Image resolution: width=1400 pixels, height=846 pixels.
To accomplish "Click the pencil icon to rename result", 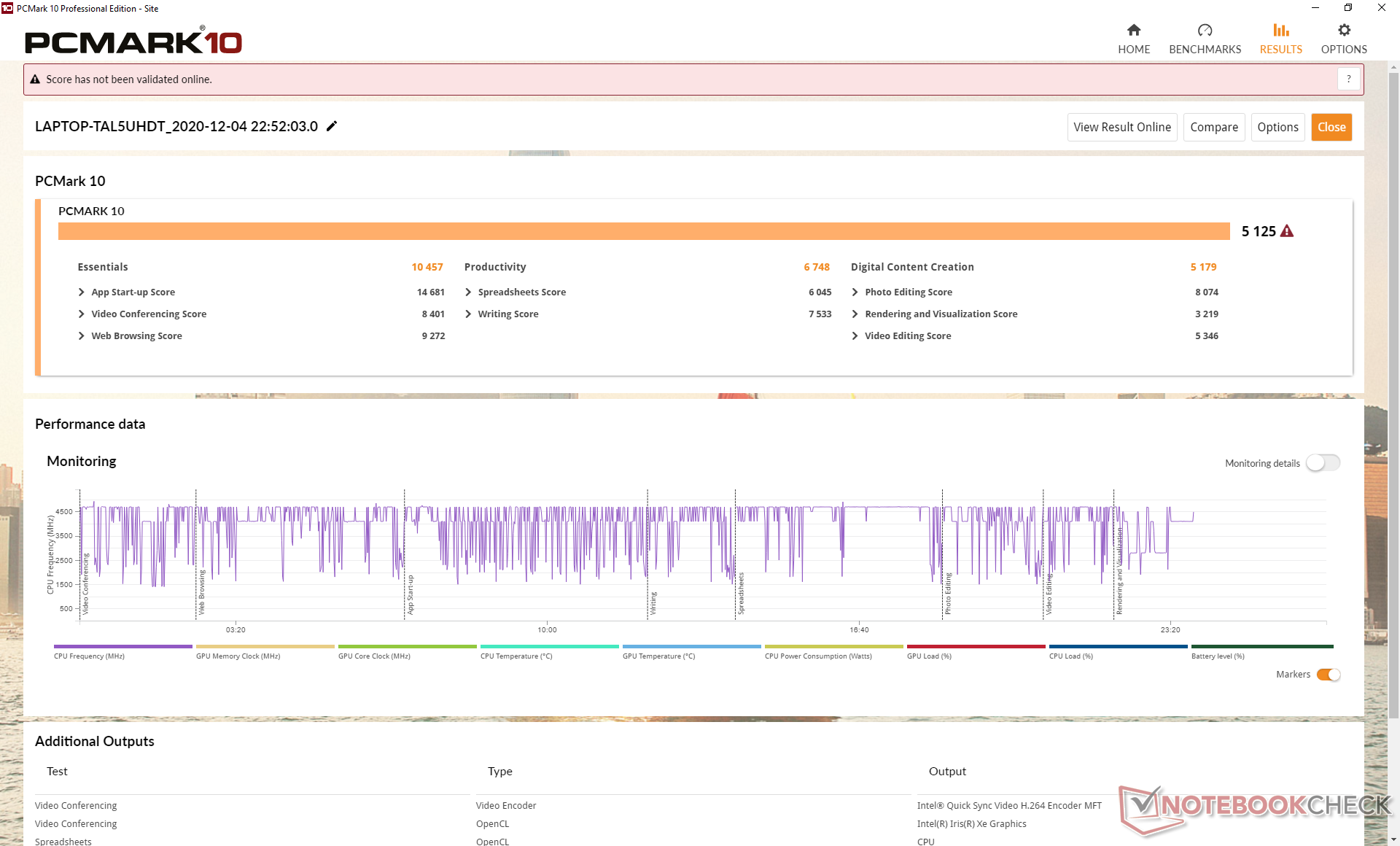I will pyautogui.click(x=332, y=126).
